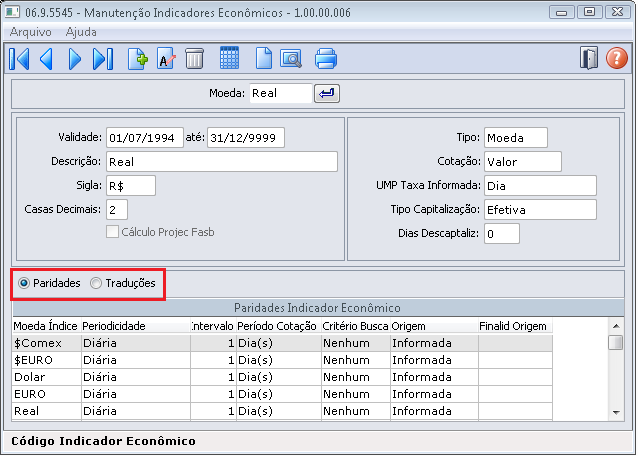Select the Paridades radio button
638x456 pixels.
pos(24,283)
